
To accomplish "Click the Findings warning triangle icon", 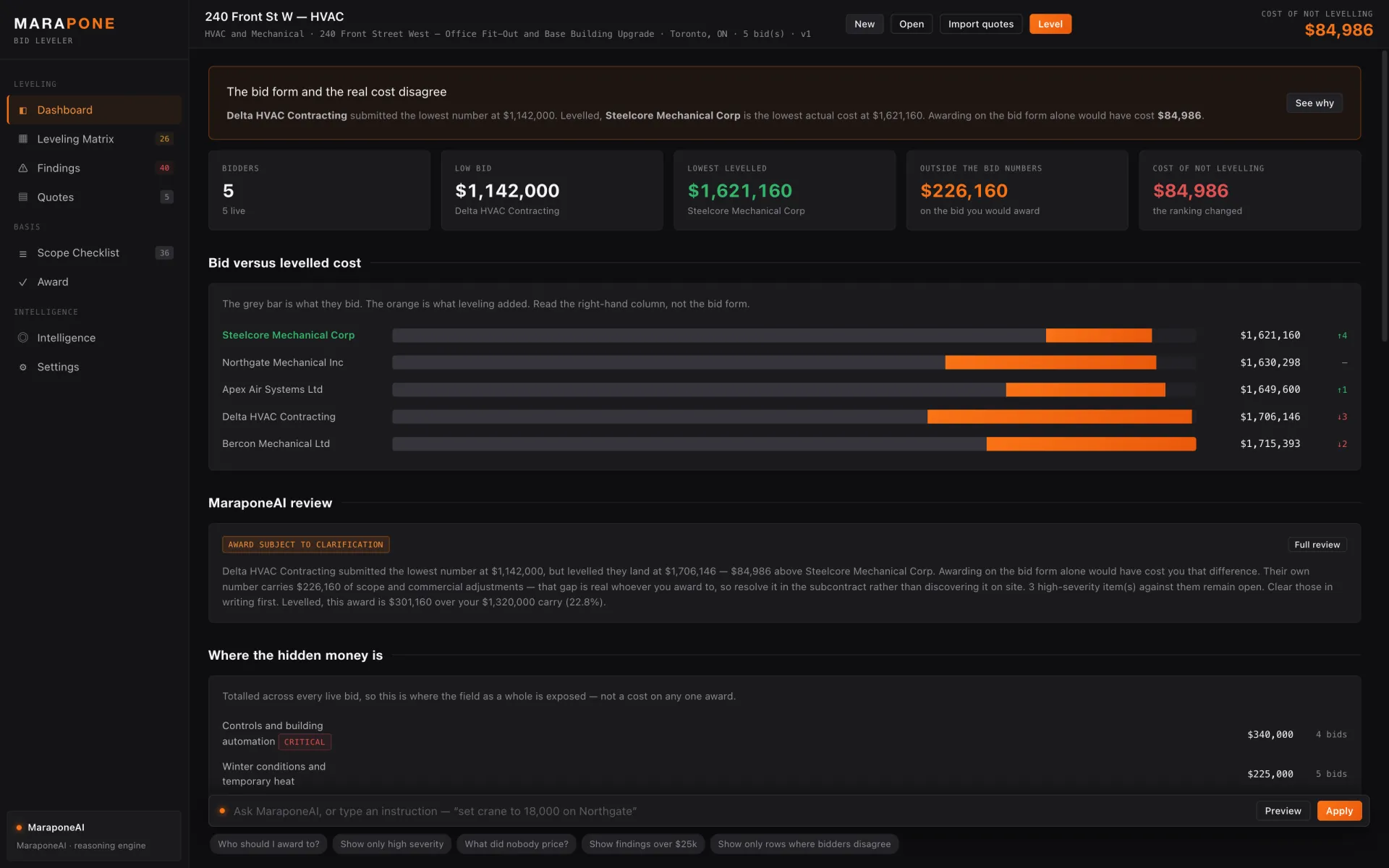I will click(x=23, y=168).
